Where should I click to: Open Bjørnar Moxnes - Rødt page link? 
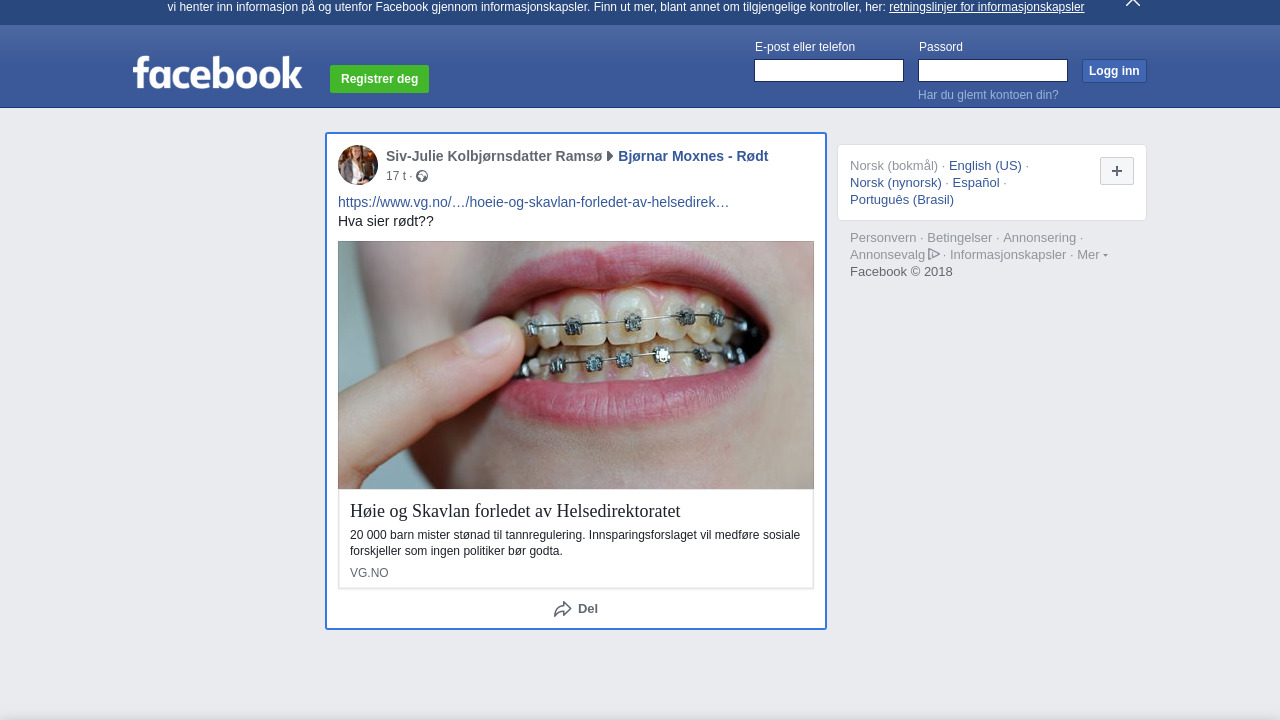(x=693, y=156)
